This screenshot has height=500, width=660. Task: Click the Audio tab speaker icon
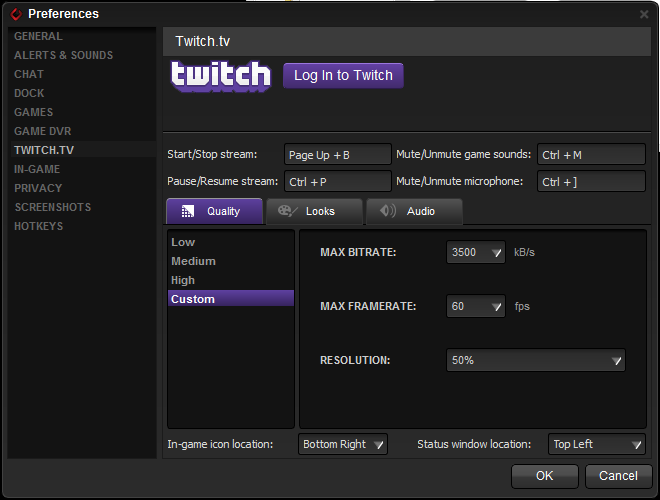click(x=388, y=211)
